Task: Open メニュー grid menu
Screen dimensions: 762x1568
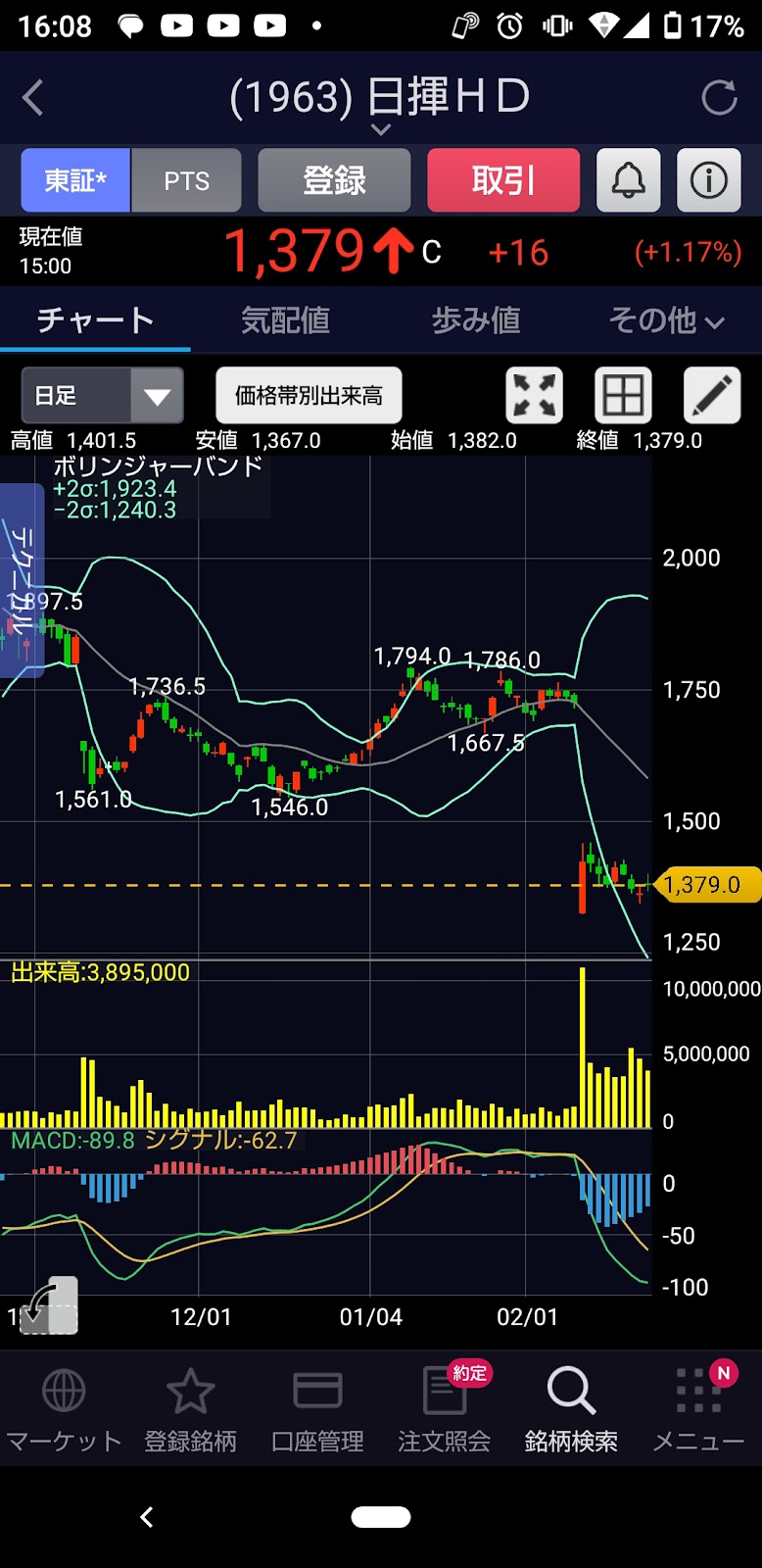Action: click(x=698, y=1411)
